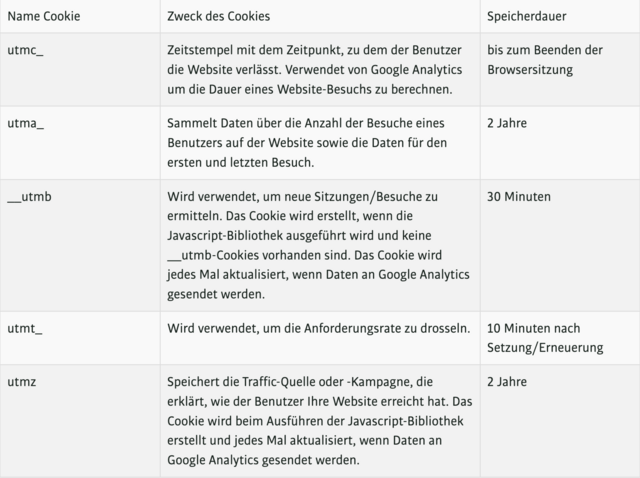Click the utmz description about Traffic-Quelle
The height and width of the screenshot is (478, 640).
(x=320, y=421)
